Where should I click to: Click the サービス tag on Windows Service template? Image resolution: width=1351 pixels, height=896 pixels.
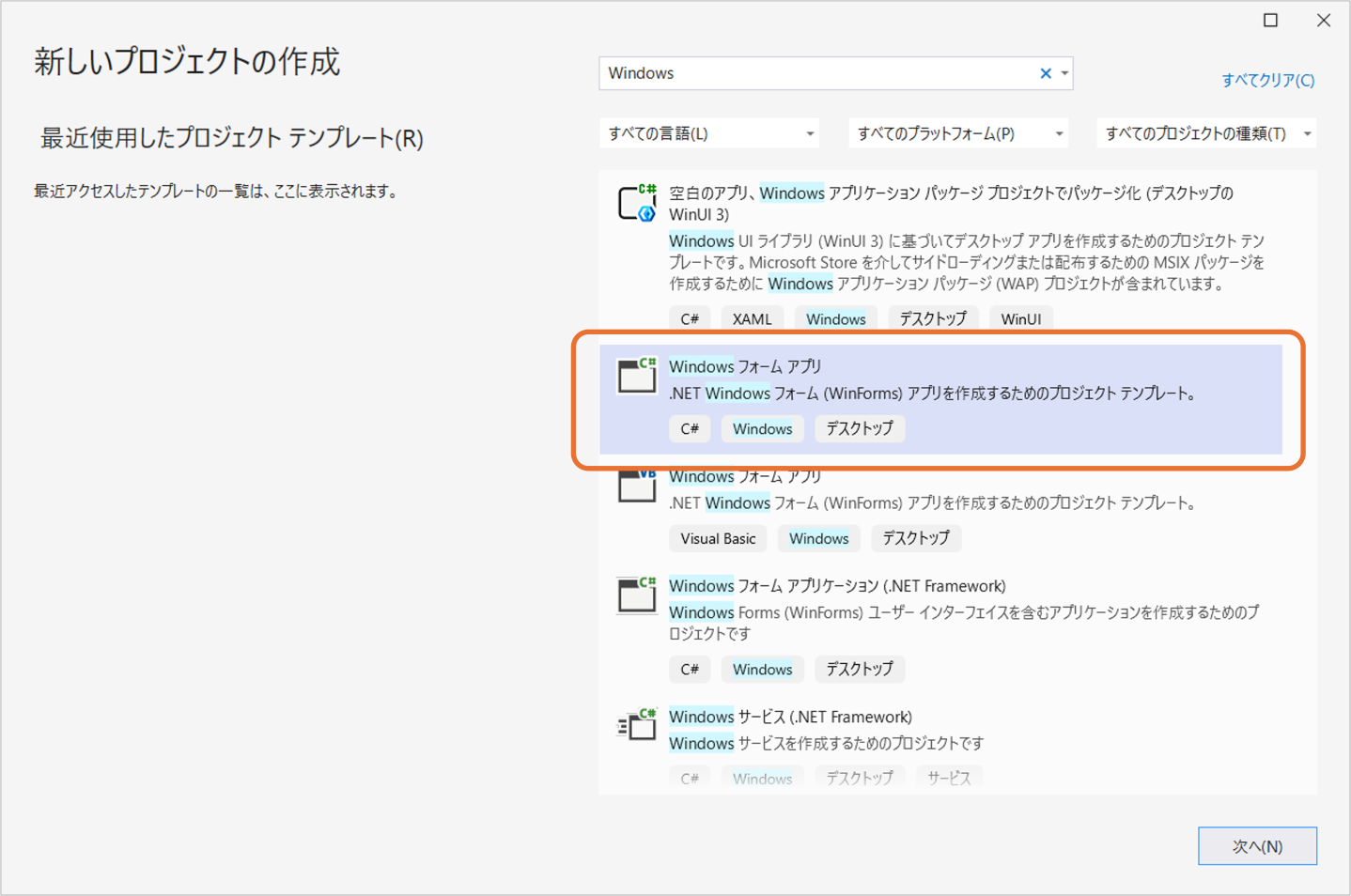point(949,779)
